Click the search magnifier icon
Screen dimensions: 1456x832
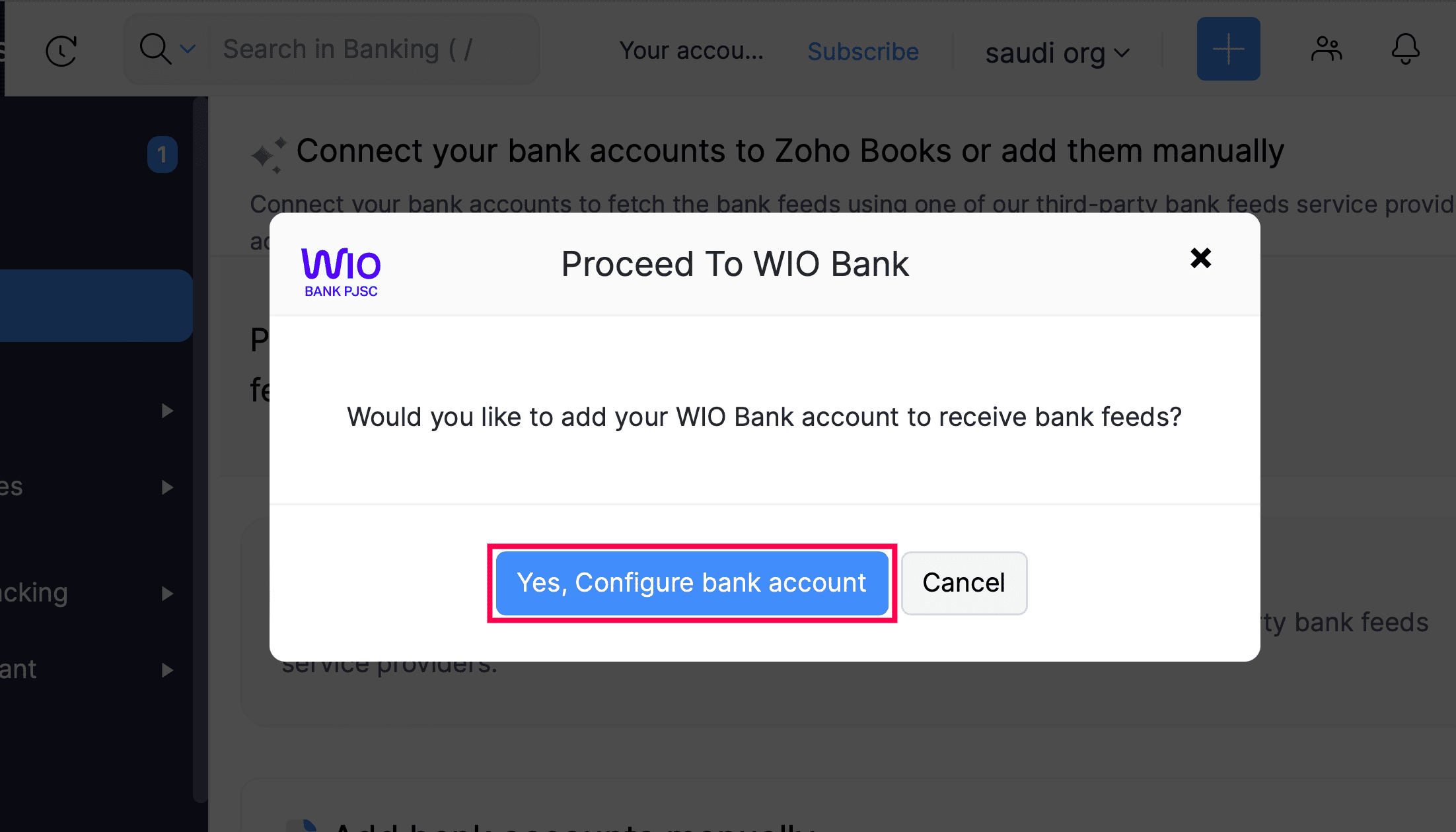click(155, 49)
